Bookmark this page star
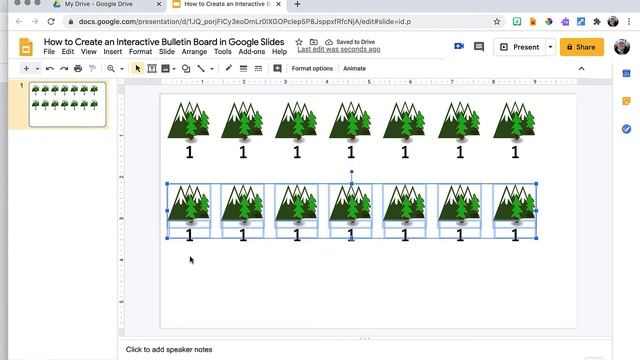 coord(497,22)
